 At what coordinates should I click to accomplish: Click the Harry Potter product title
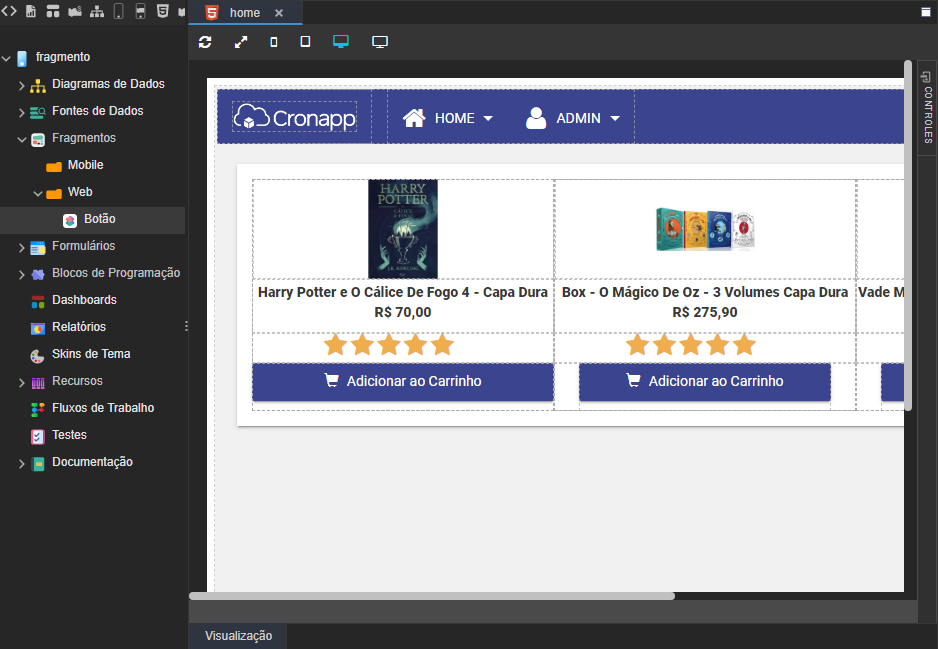coord(403,292)
